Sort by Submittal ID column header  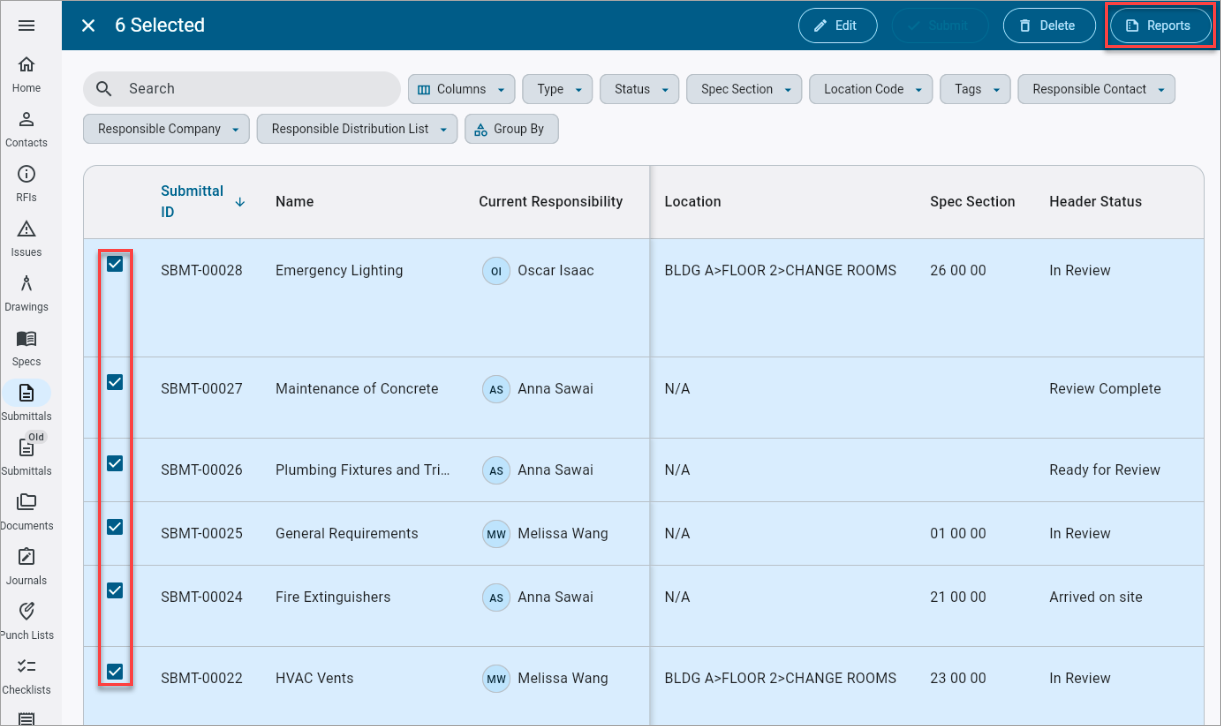pos(192,202)
